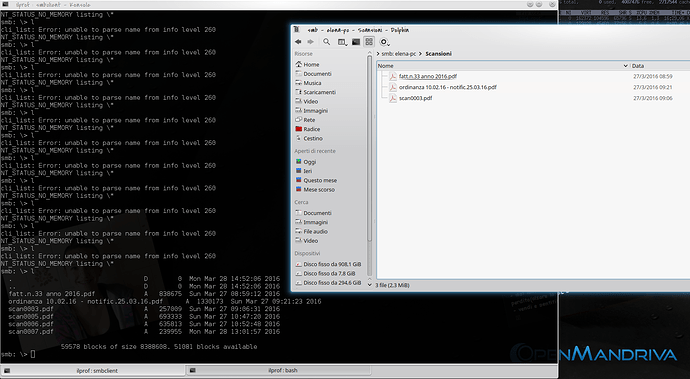The height and width of the screenshot is (379, 690).
Task: Open Rete network place in the sidebar
Action: coord(305,120)
